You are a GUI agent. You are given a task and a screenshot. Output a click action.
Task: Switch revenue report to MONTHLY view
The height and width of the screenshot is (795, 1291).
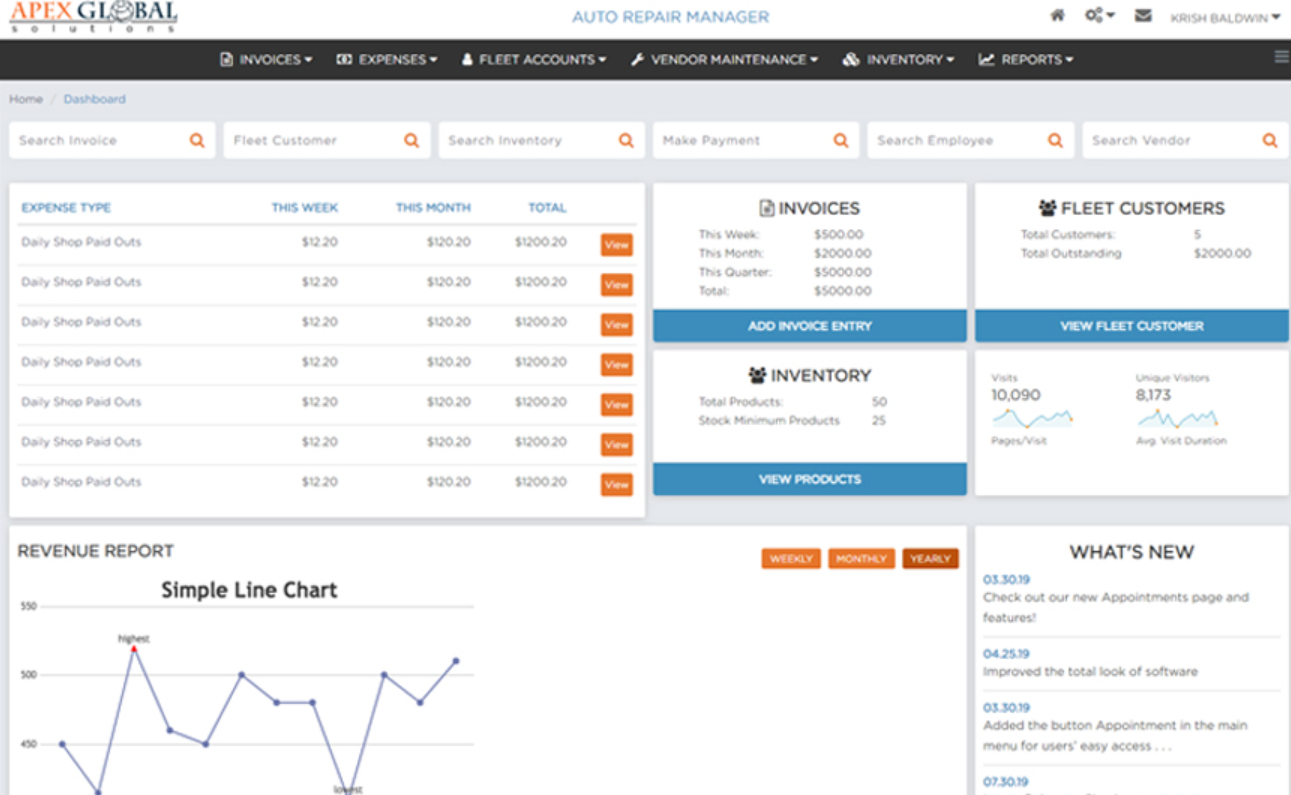(x=861, y=558)
